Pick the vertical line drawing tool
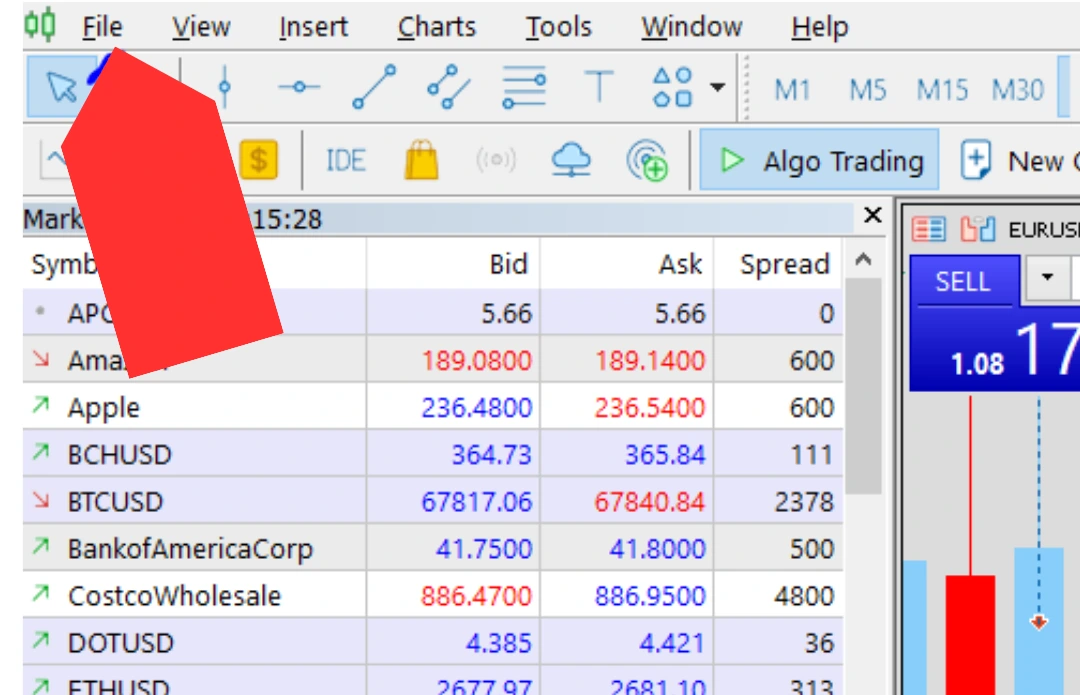Viewport: 1080px width, 695px height. (x=225, y=88)
